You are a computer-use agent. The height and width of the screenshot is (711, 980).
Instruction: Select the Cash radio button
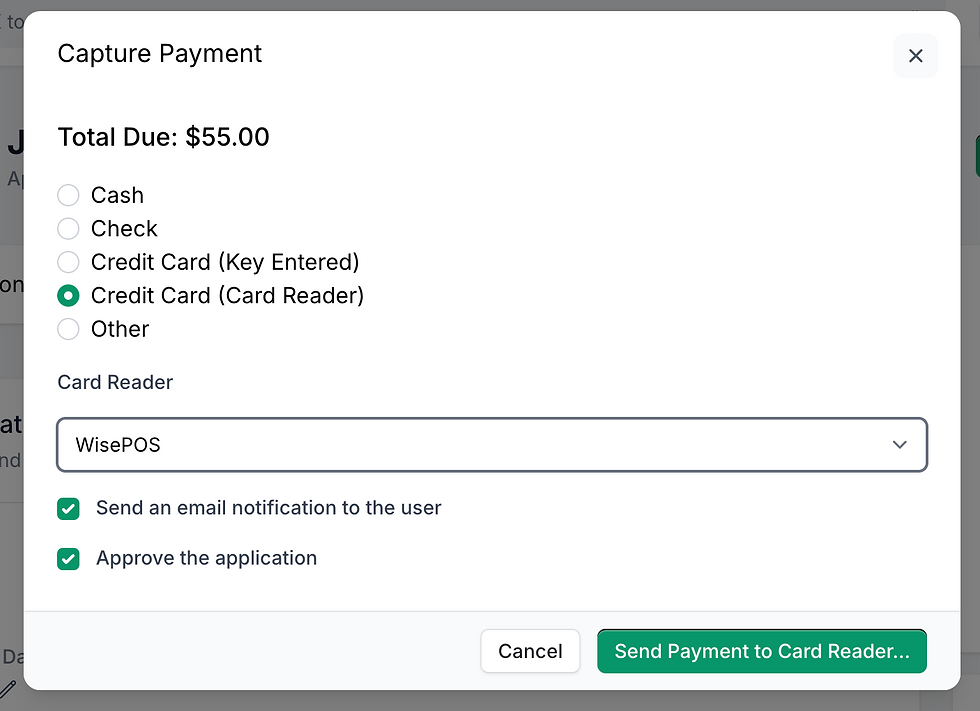[x=68, y=195]
